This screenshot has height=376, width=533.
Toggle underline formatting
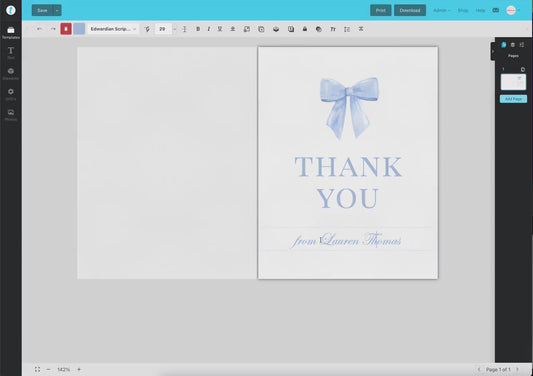(x=220, y=29)
